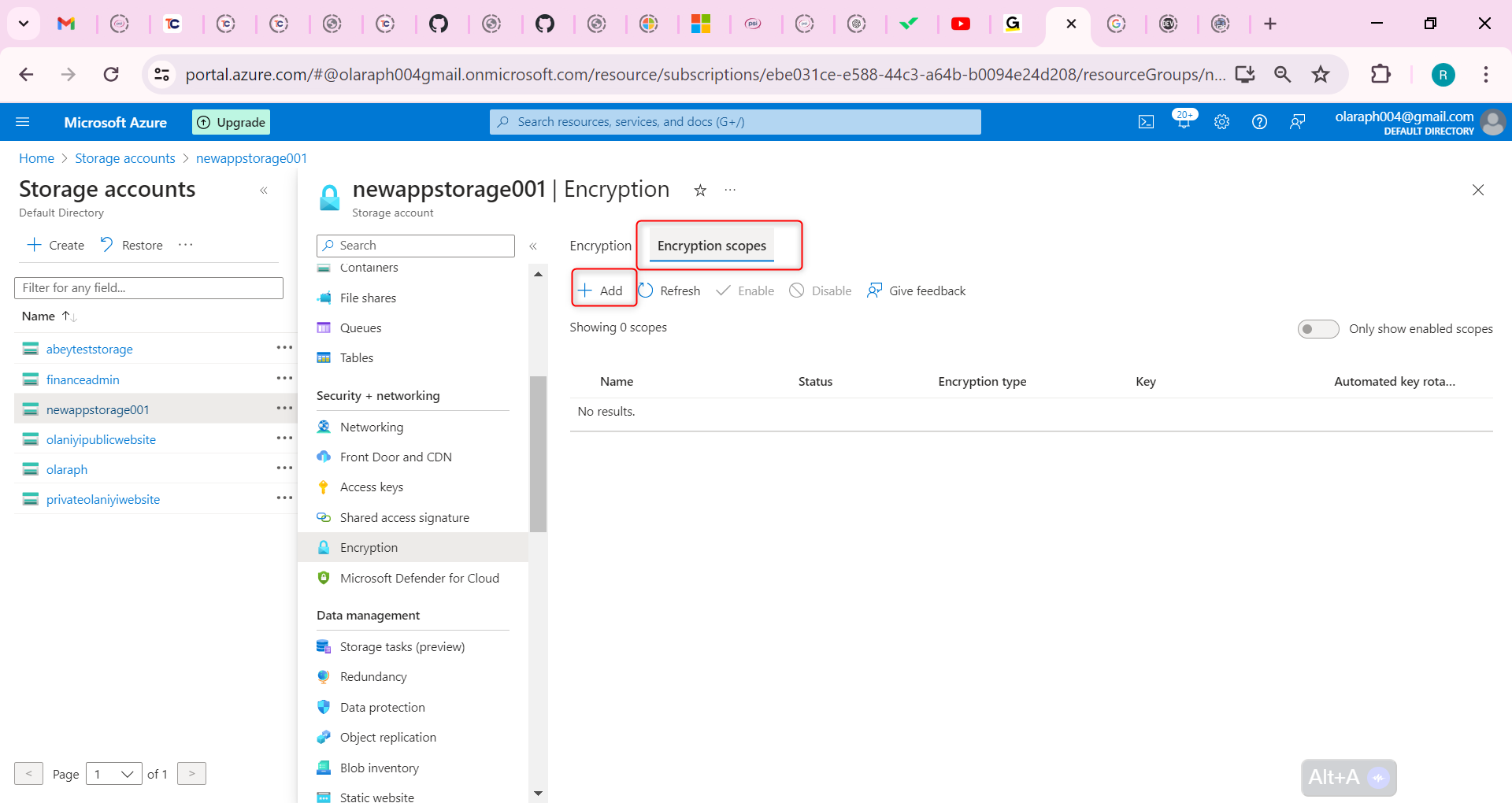Focus the resource menu Search box
Screen dimensions: 1512x803
tap(416, 246)
